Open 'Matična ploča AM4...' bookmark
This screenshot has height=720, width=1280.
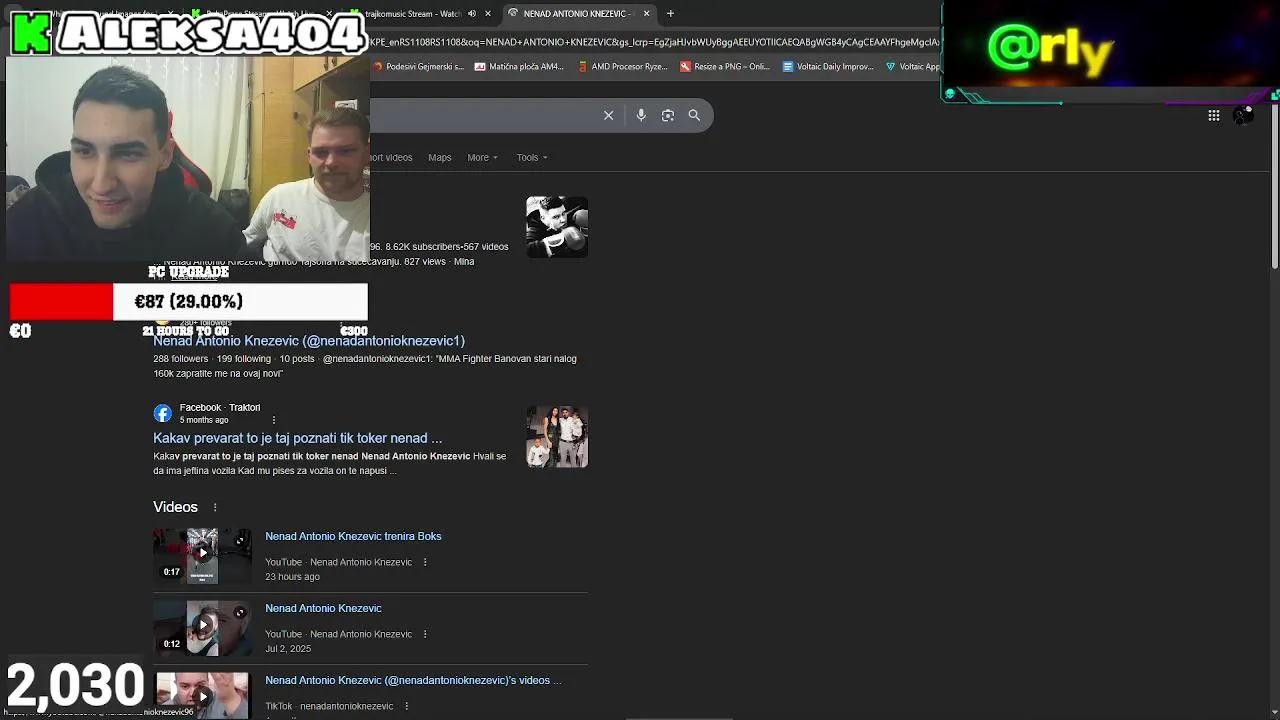point(519,67)
